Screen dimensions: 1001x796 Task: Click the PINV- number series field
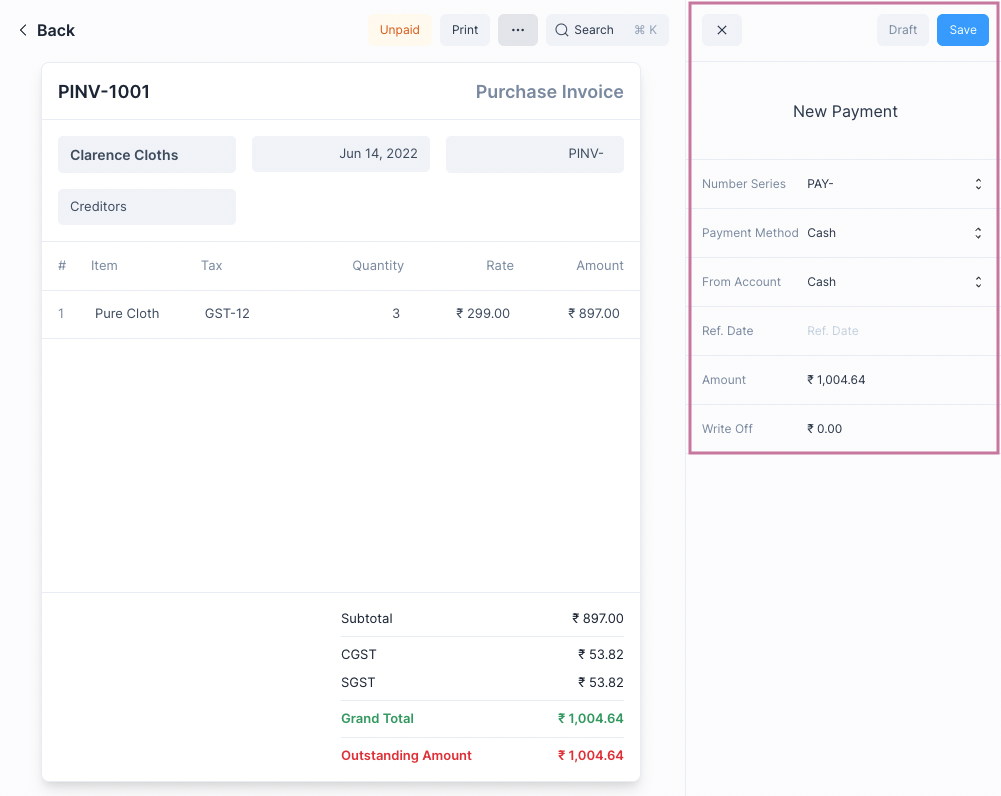535,154
